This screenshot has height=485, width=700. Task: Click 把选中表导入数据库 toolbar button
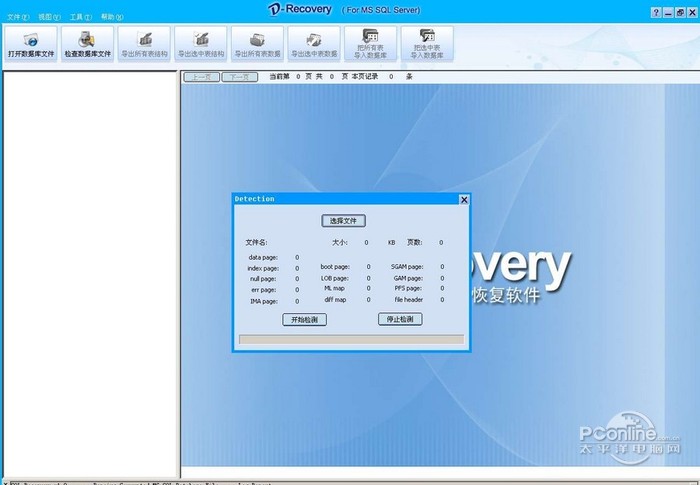(427, 43)
